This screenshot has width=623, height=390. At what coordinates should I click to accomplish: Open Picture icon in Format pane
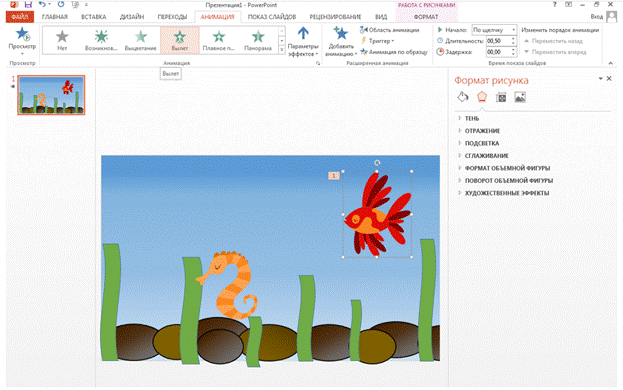click(x=520, y=97)
